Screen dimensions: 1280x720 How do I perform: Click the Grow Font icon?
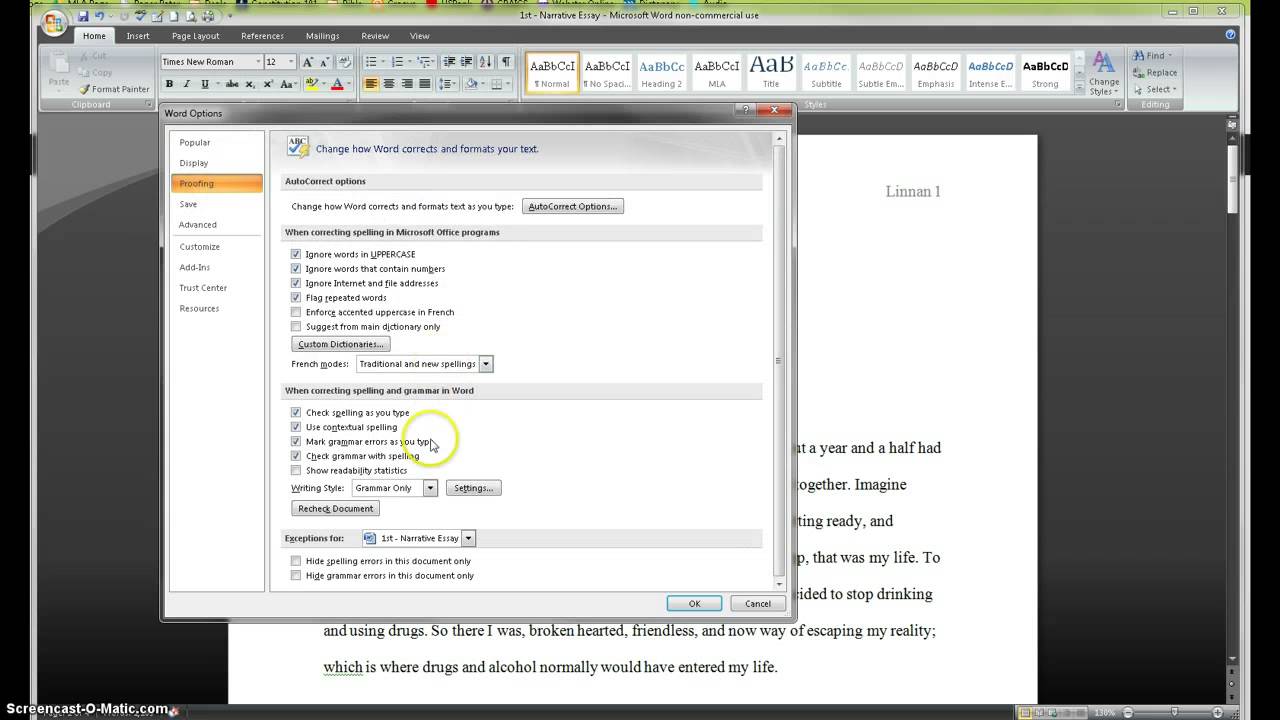[309, 62]
